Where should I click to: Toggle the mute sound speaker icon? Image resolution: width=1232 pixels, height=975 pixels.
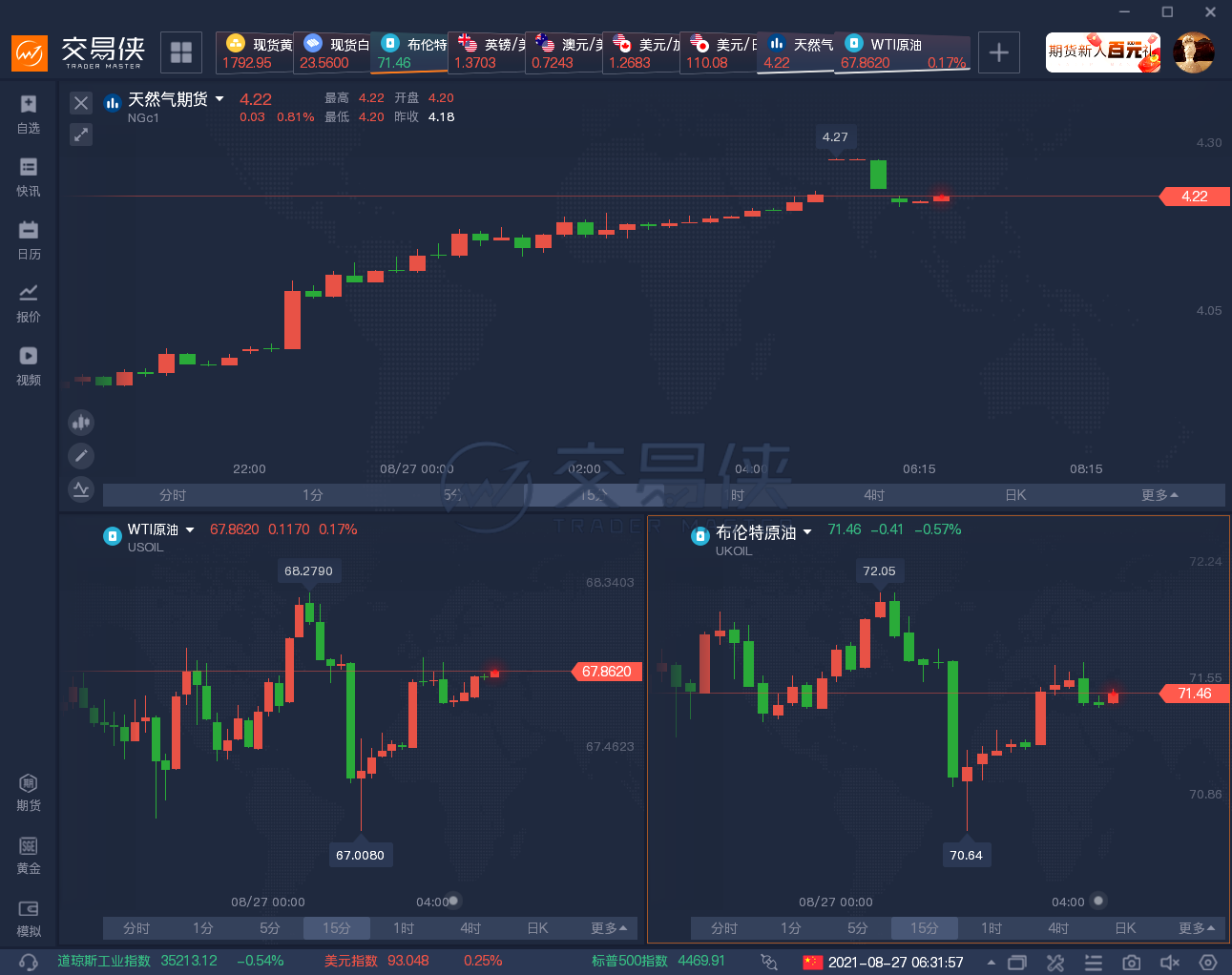[x=1169, y=962]
